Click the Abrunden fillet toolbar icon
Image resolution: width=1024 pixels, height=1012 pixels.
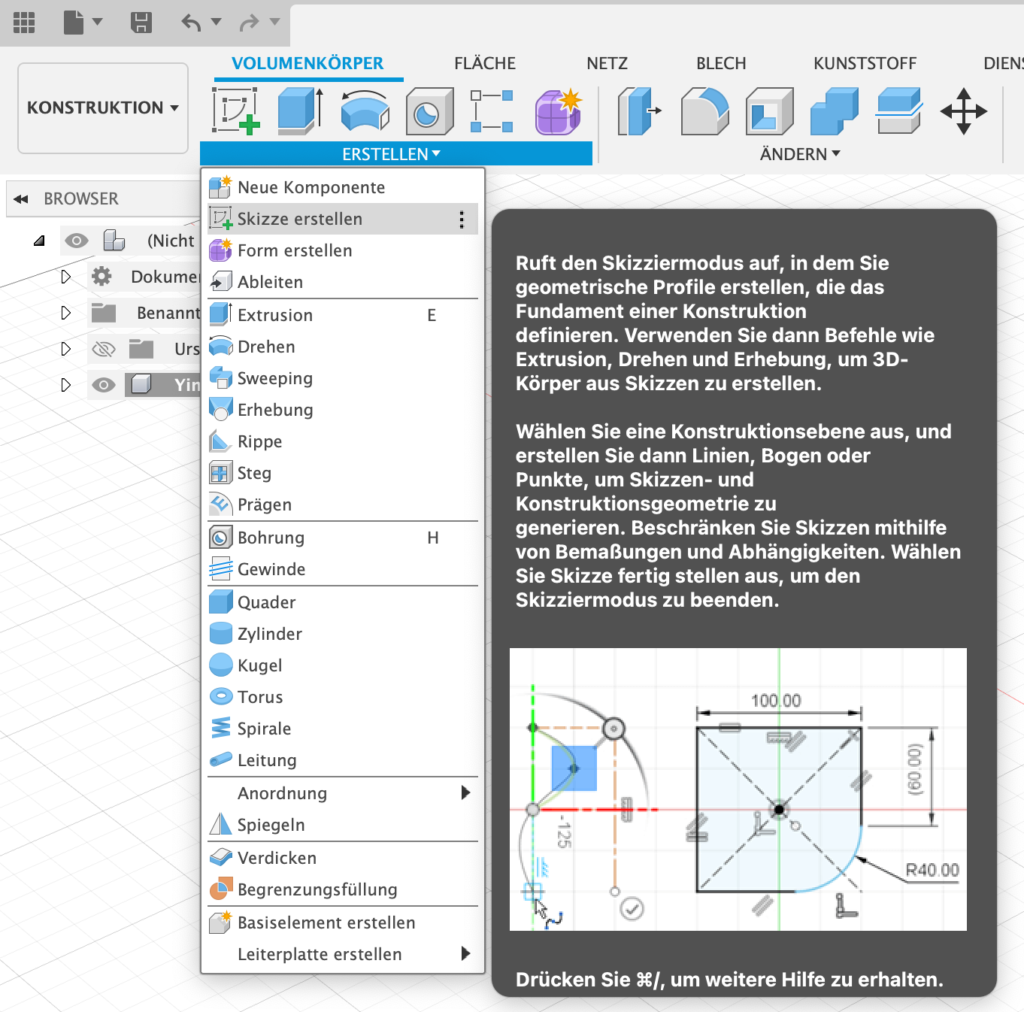pyautogui.click(x=704, y=111)
